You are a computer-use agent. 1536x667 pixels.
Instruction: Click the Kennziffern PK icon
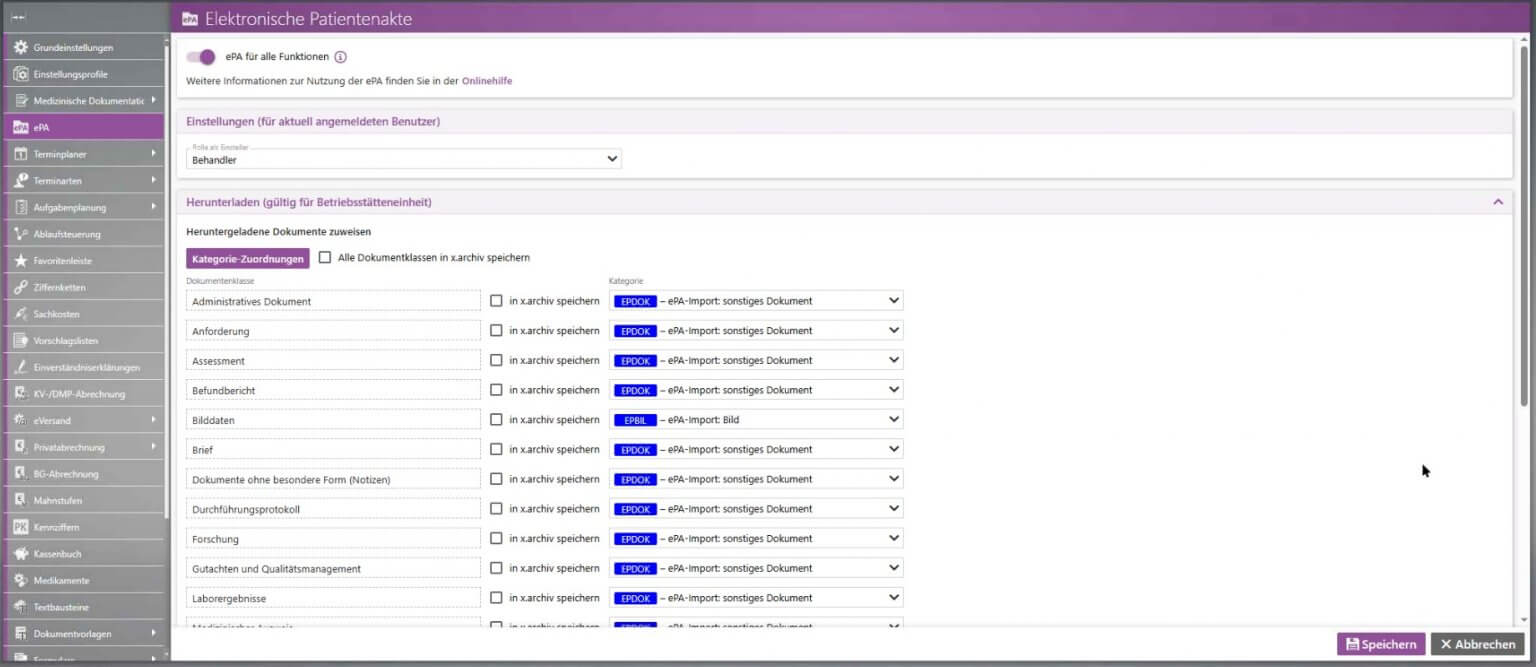point(20,527)
